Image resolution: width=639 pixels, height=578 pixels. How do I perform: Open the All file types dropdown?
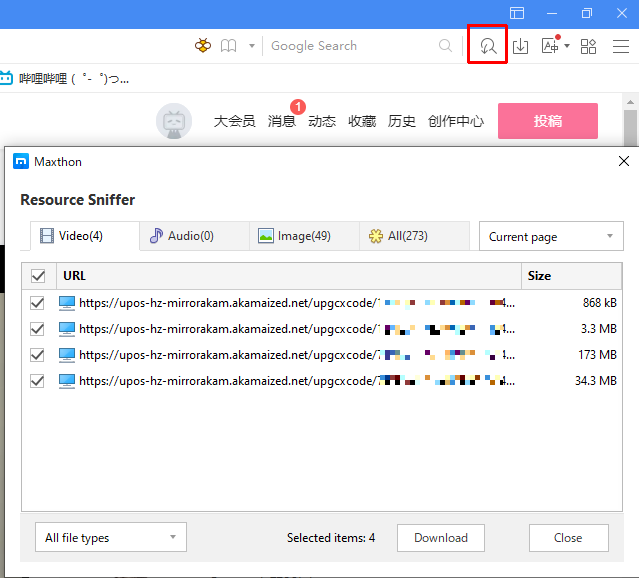coord(111,537)
